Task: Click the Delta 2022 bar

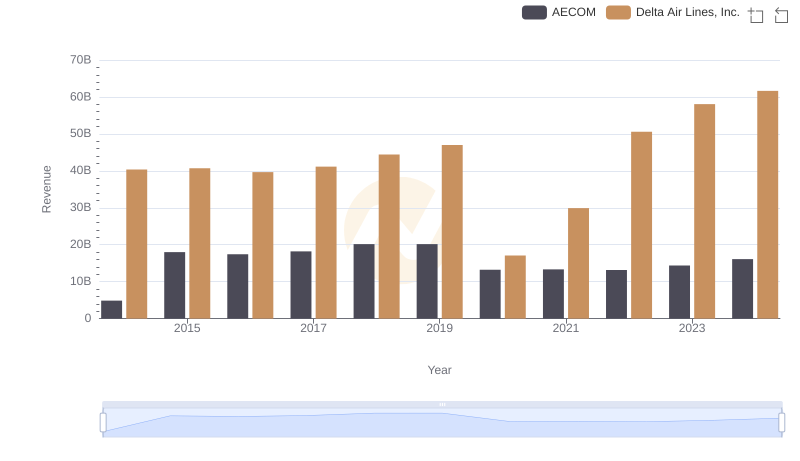Action: (x=641, y=225)
